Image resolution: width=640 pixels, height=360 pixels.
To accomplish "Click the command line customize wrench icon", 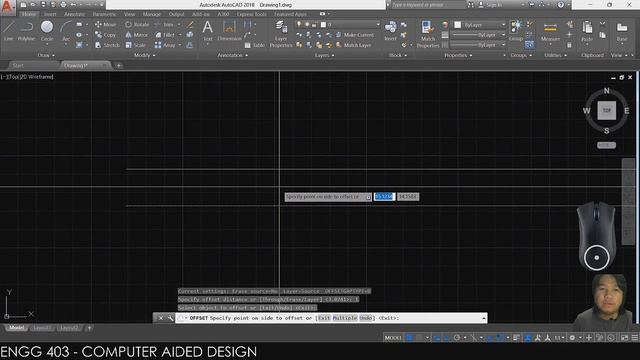I will 170,318.
